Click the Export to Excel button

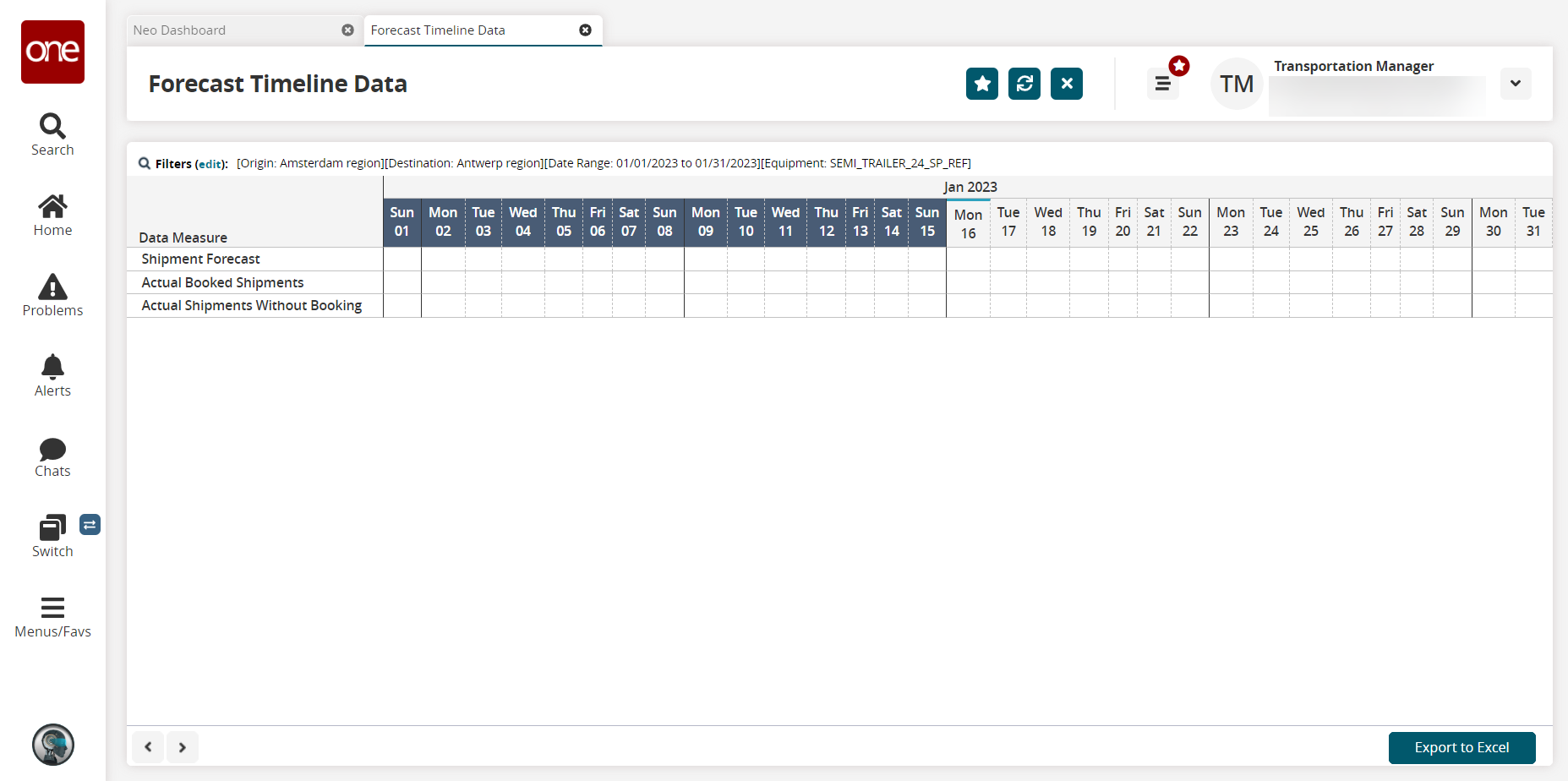pyautogui.click(x=1461, y=748)
